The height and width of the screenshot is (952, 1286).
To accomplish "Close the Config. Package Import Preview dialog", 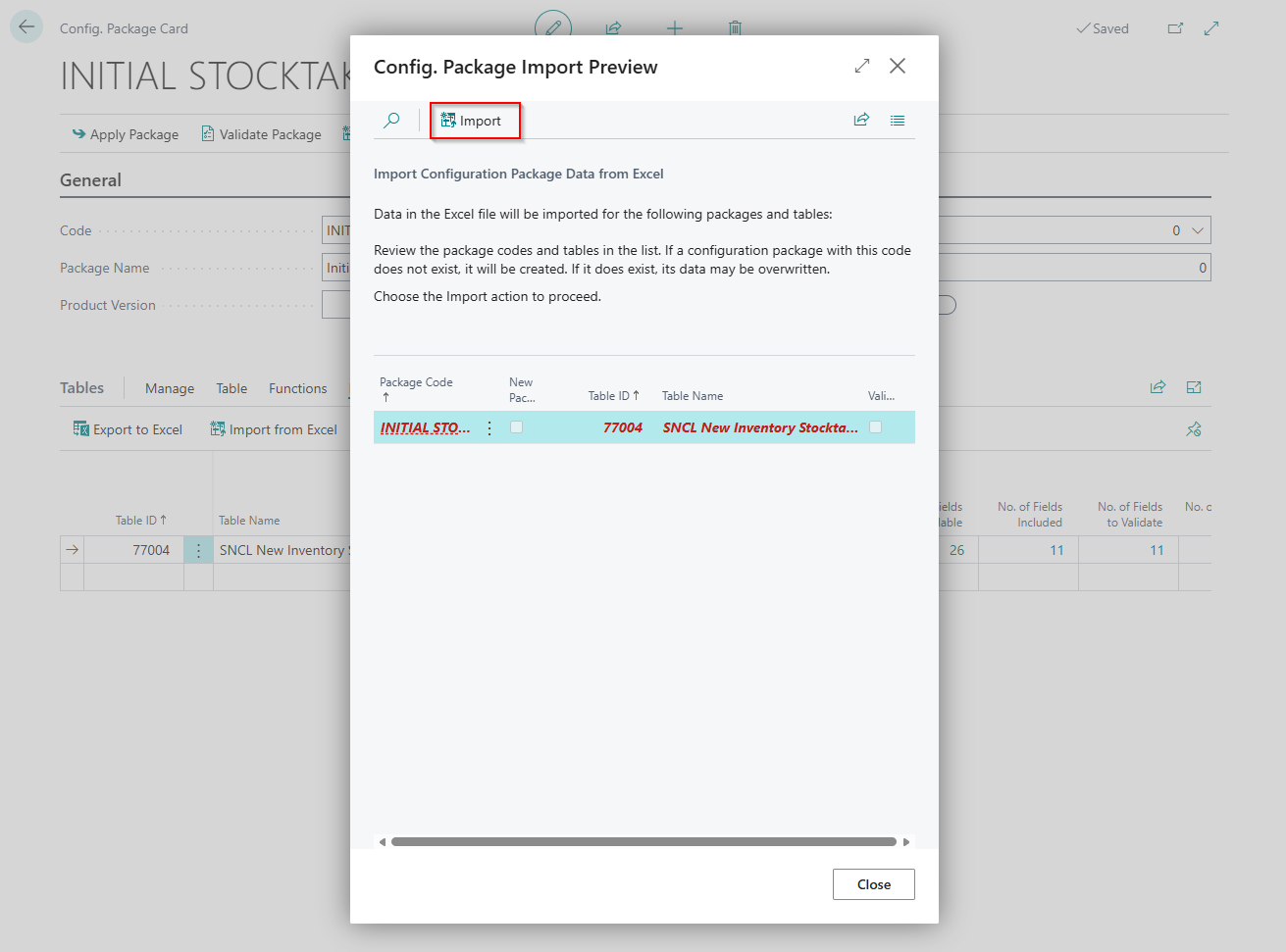I will tap(898, 66).
